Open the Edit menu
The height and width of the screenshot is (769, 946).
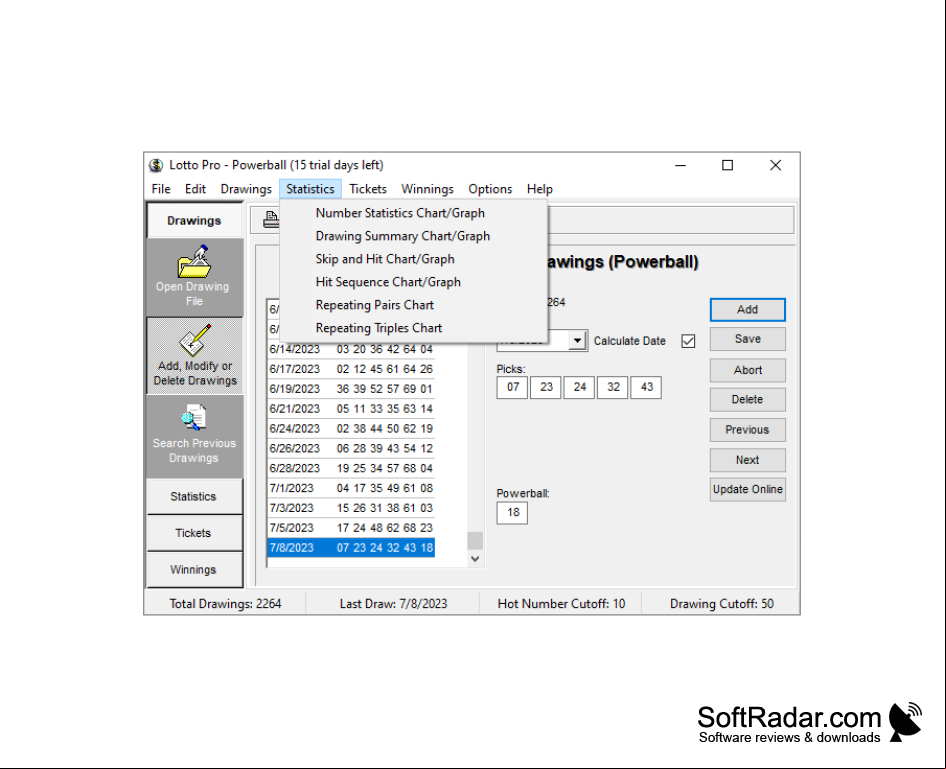[195, 189]
